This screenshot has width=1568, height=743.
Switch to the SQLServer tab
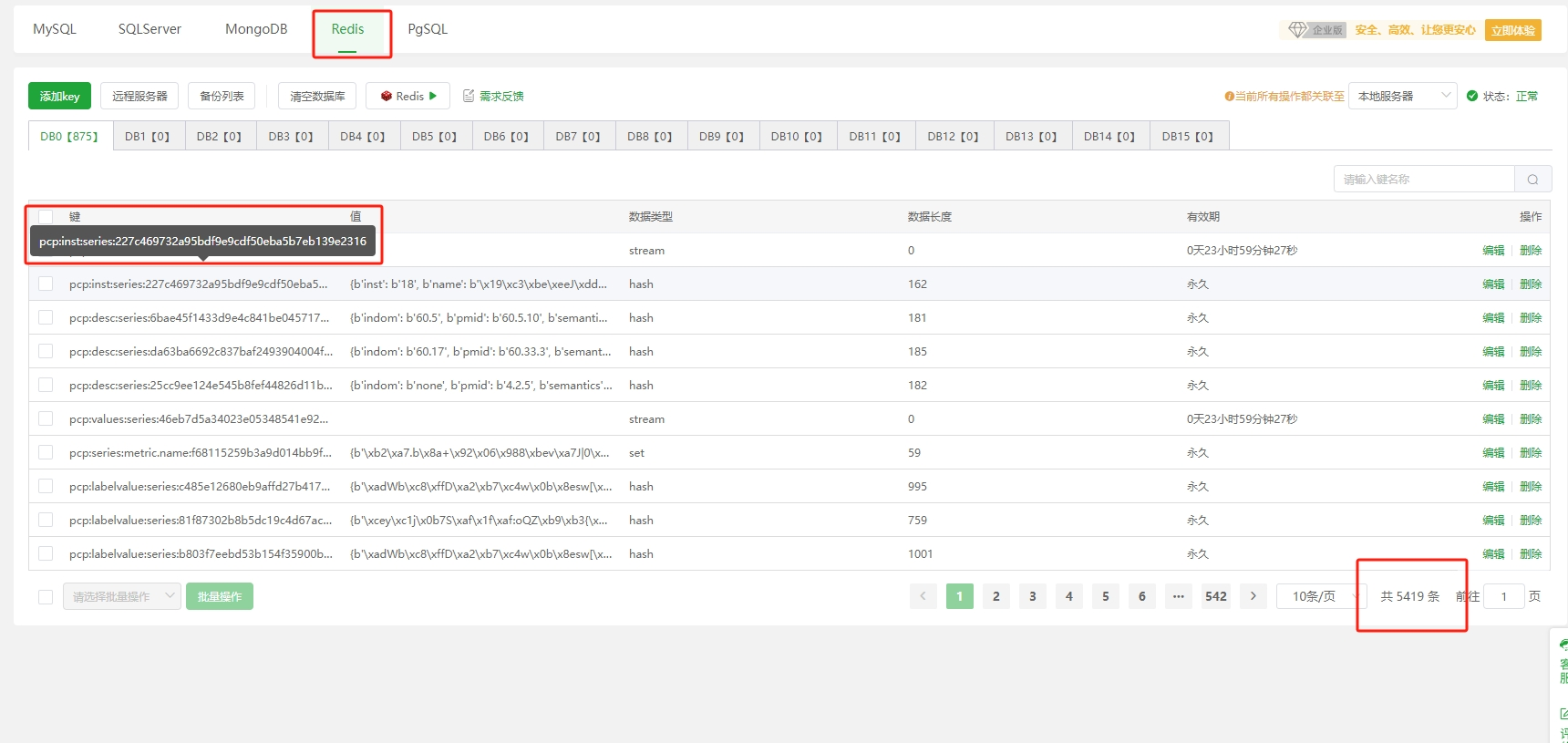(150, 29)
